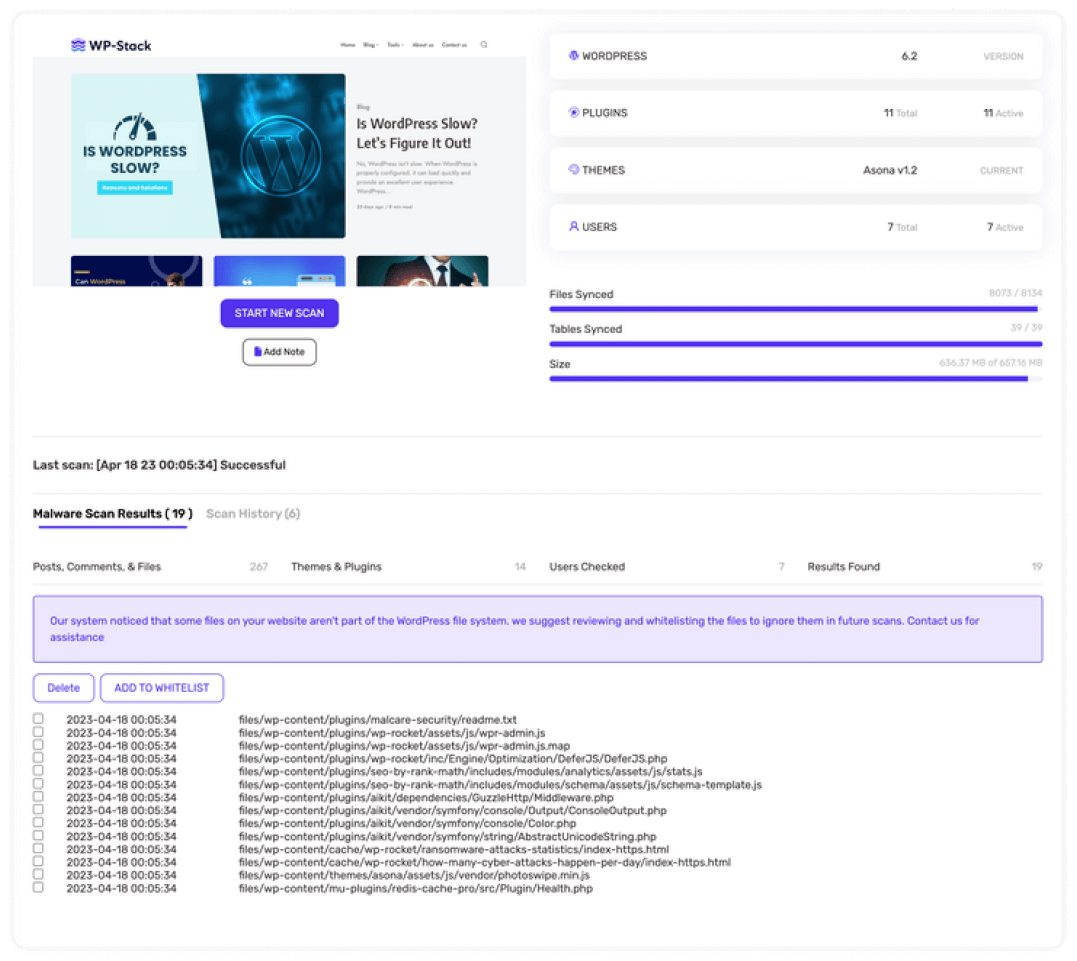Click ADD TO WHITELIST
Viewport: 1077px width, 961px height.
click(161, 688)
